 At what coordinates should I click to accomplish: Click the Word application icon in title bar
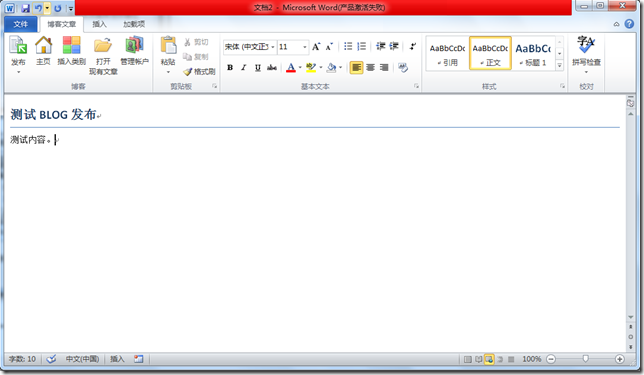coord(9,8)
